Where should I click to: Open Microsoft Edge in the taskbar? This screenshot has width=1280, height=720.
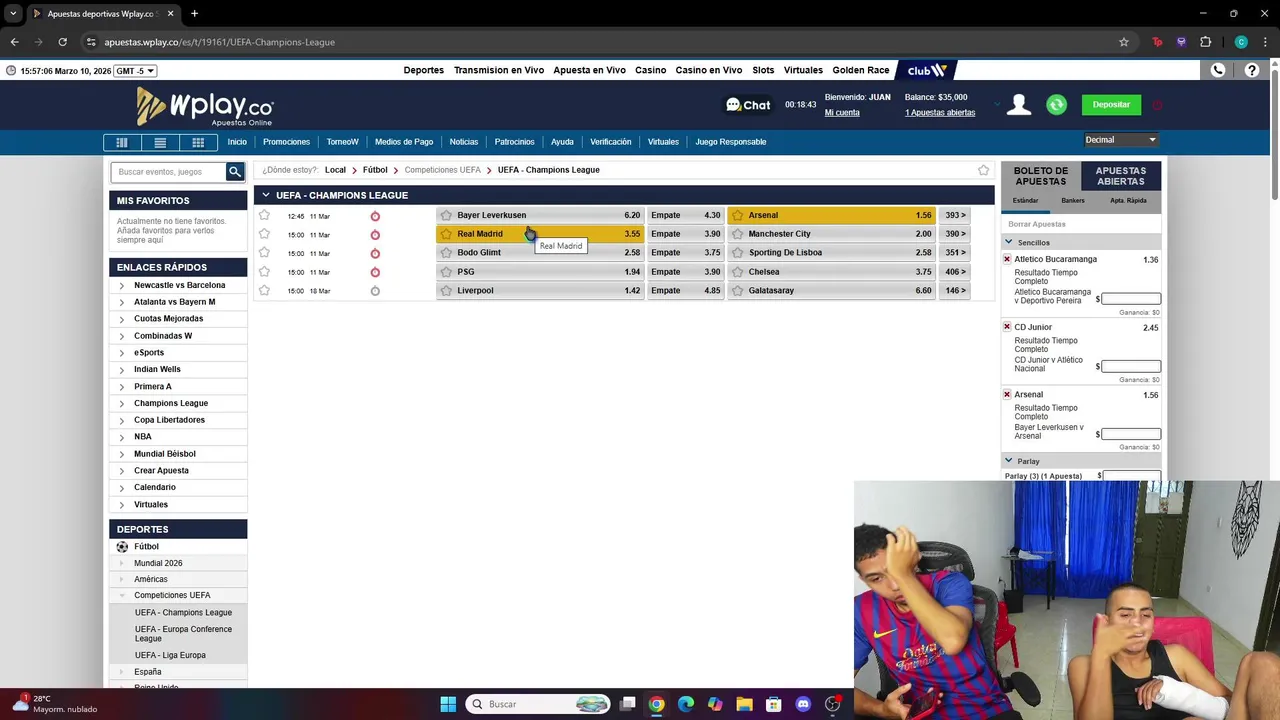[686, 704]
